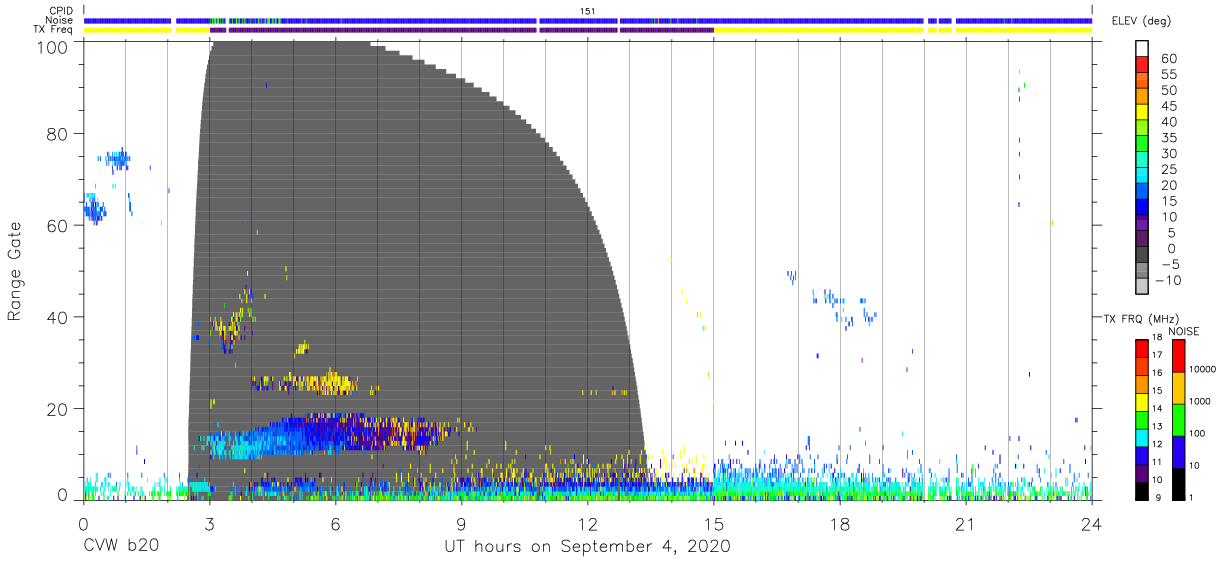Click the 24 tick label on UT hours axis
1228x567 pixels.
tap(1092, 523)
